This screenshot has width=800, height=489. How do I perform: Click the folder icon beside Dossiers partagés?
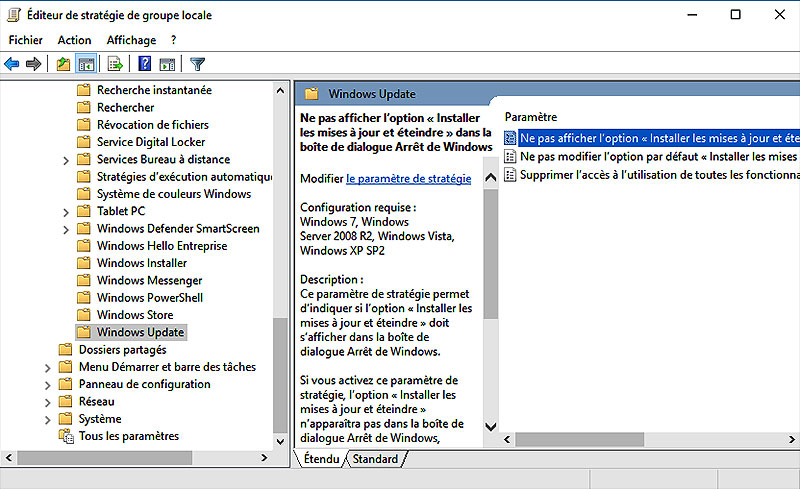(65, 350)
